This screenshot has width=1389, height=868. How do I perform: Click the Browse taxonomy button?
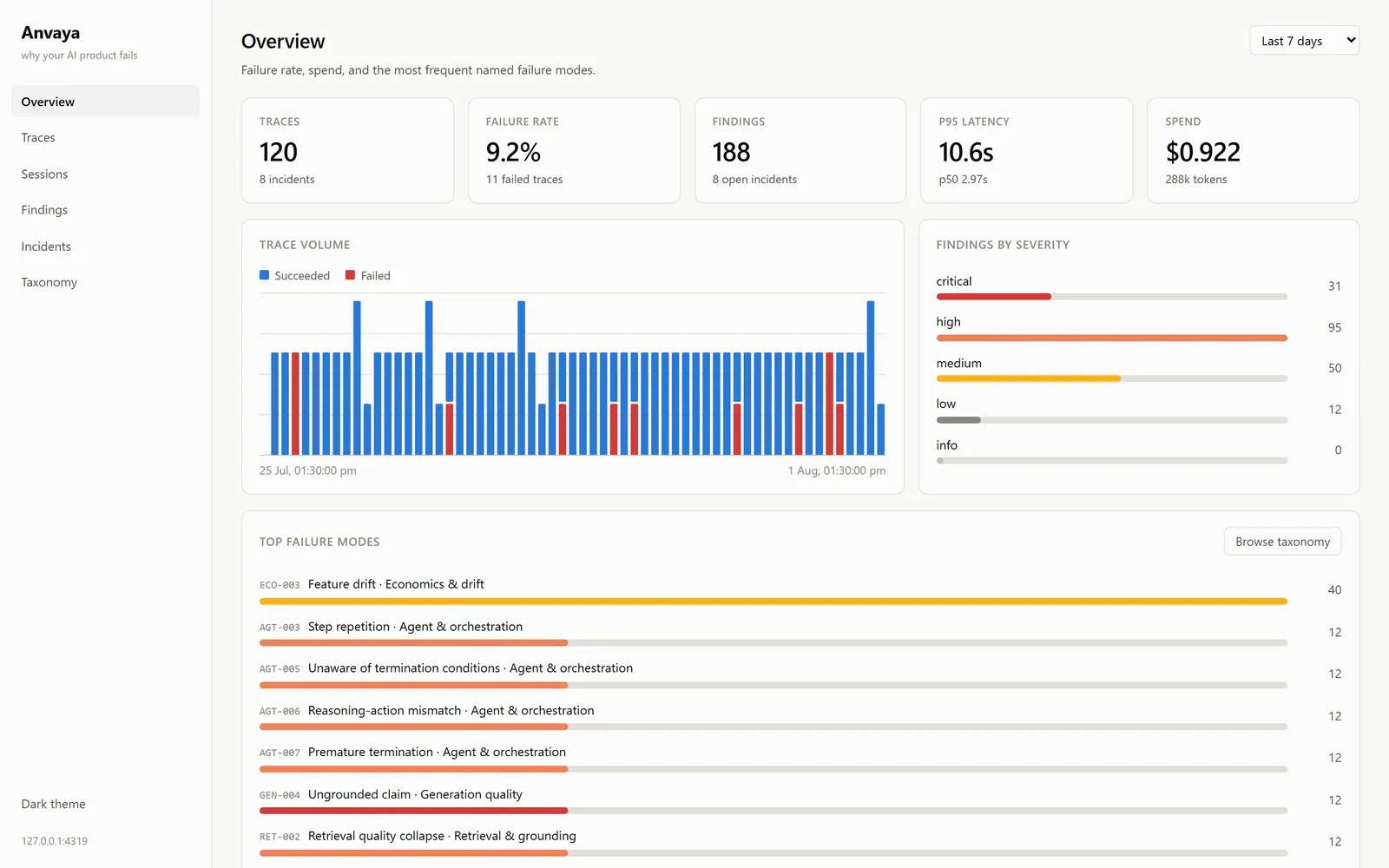1282,542
